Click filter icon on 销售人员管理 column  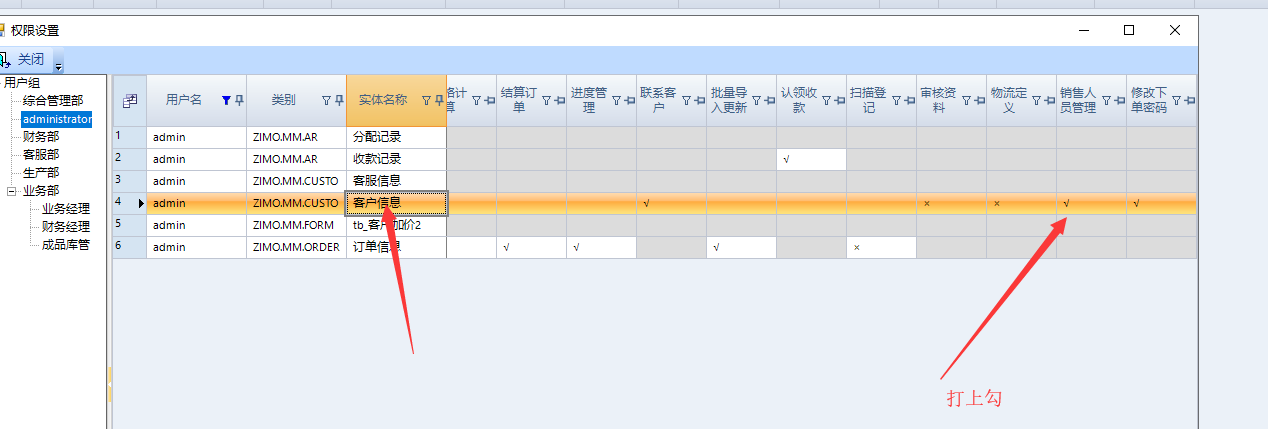(1106, 100)
